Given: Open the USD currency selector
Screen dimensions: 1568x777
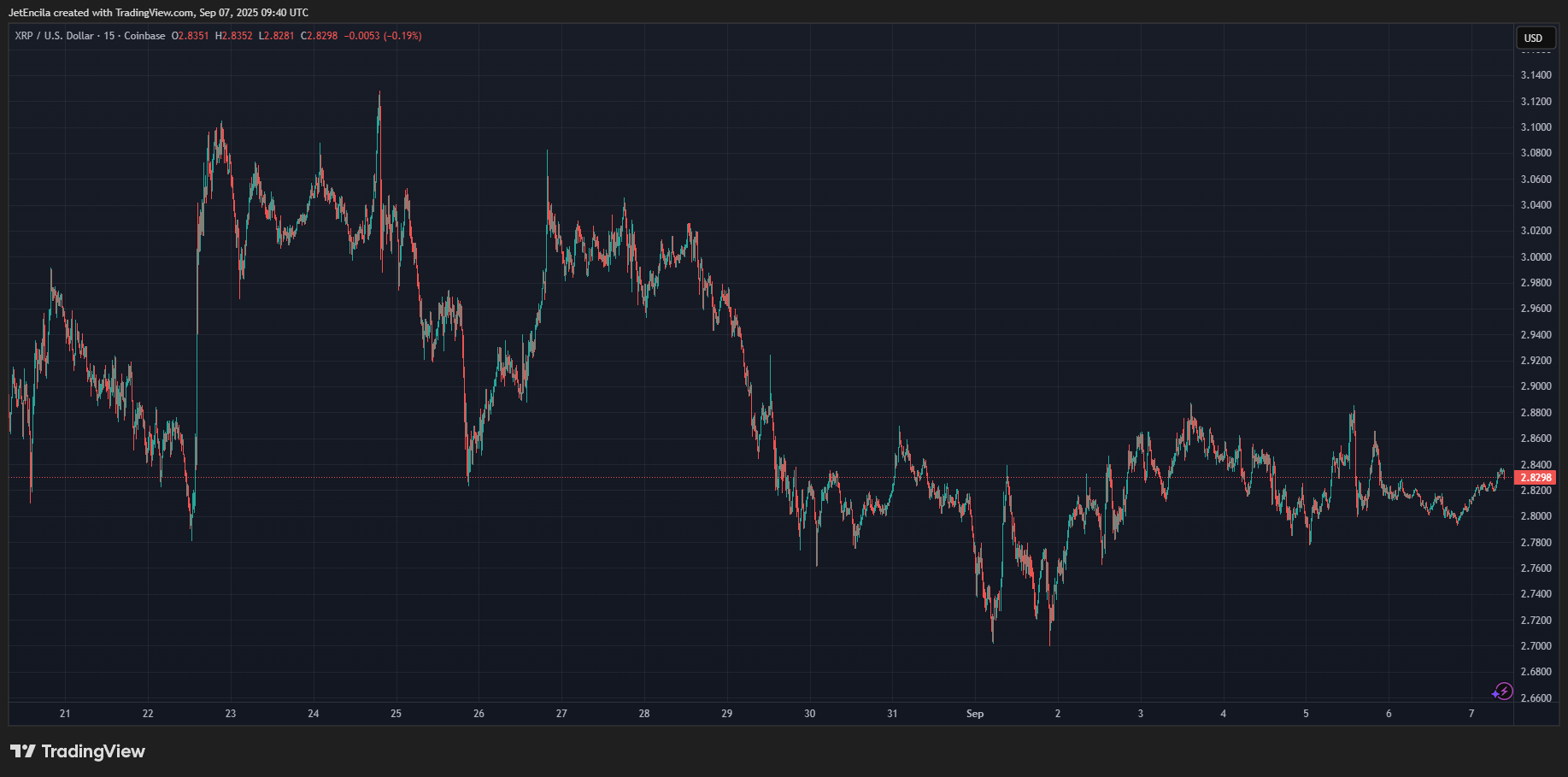Looking at the screenshot, I should [x=1534, y=38].
